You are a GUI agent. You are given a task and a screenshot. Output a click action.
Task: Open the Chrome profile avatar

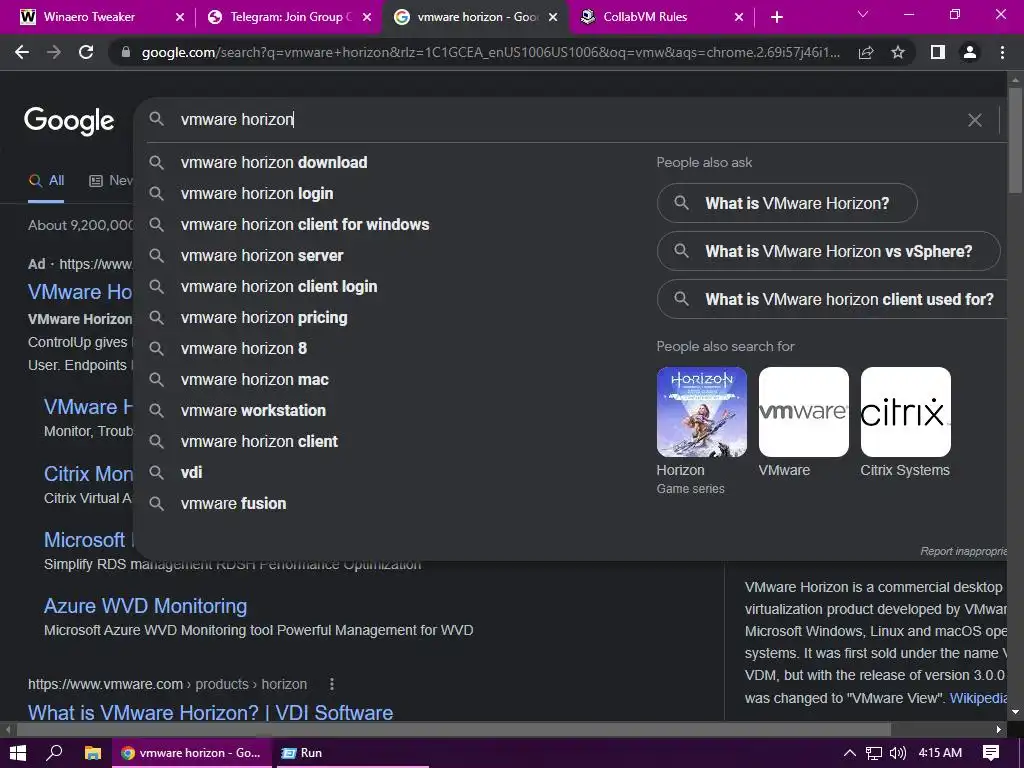pyautogui.click(x=970, y=52)
